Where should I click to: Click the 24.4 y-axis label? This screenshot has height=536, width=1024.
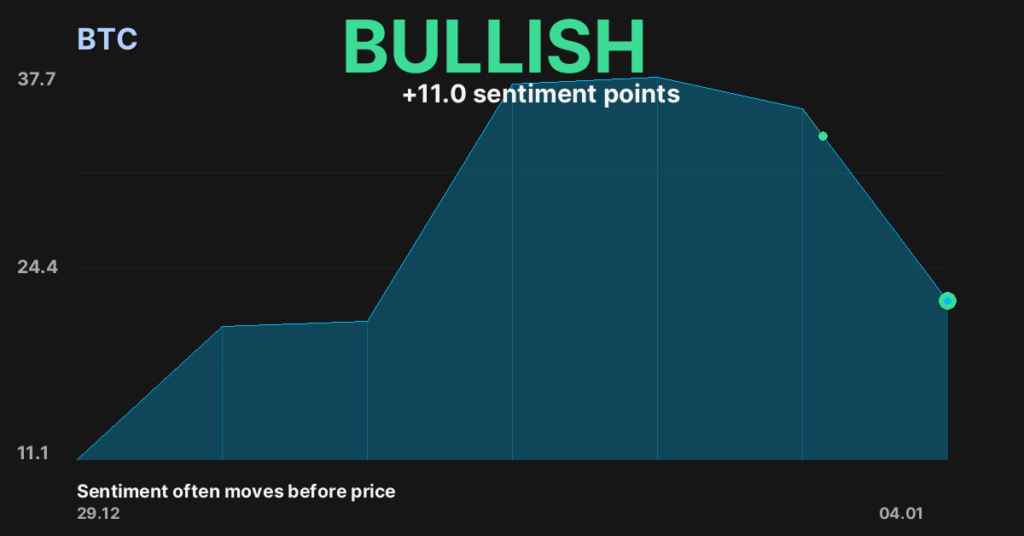pyautogui.click(x=38, y=268)
